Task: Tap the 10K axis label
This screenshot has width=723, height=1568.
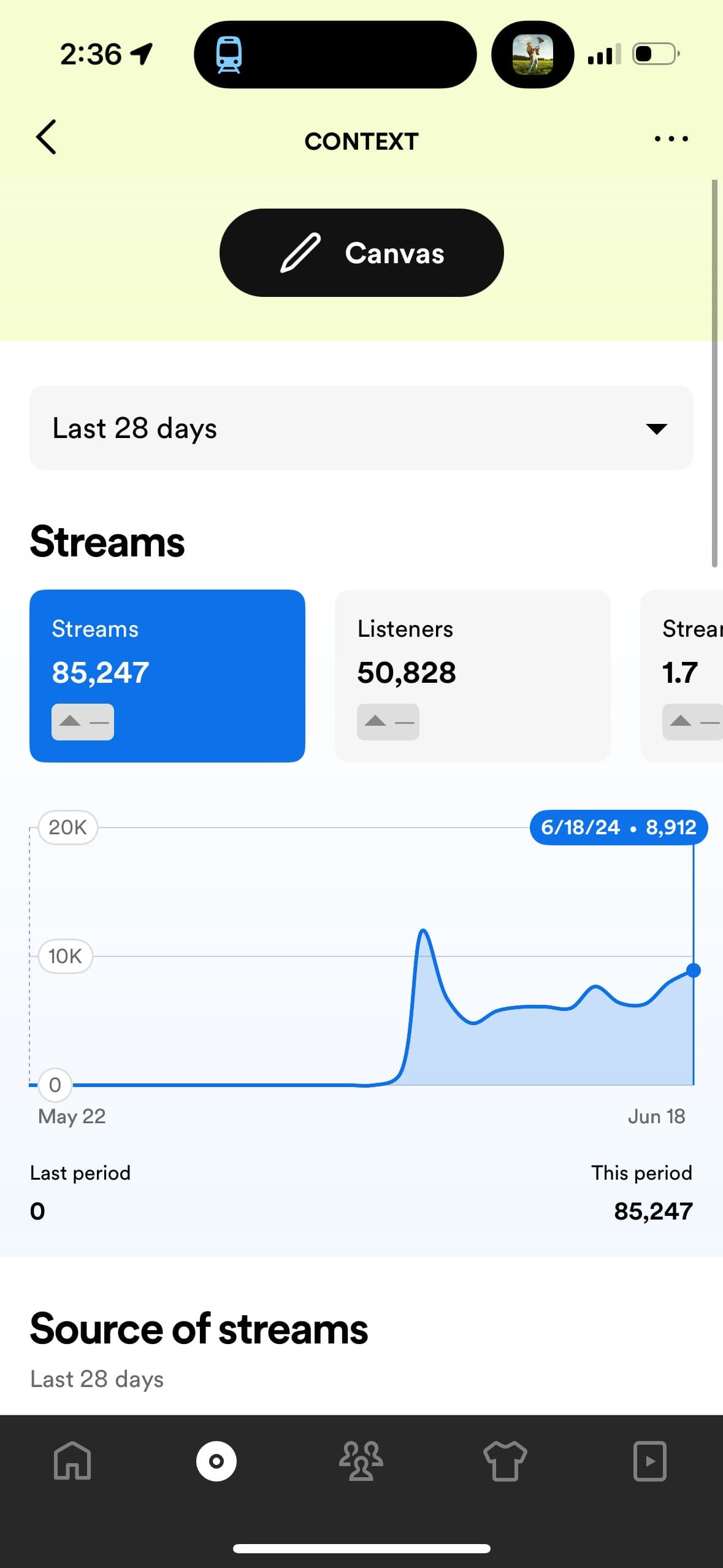Action: (65, 956)
